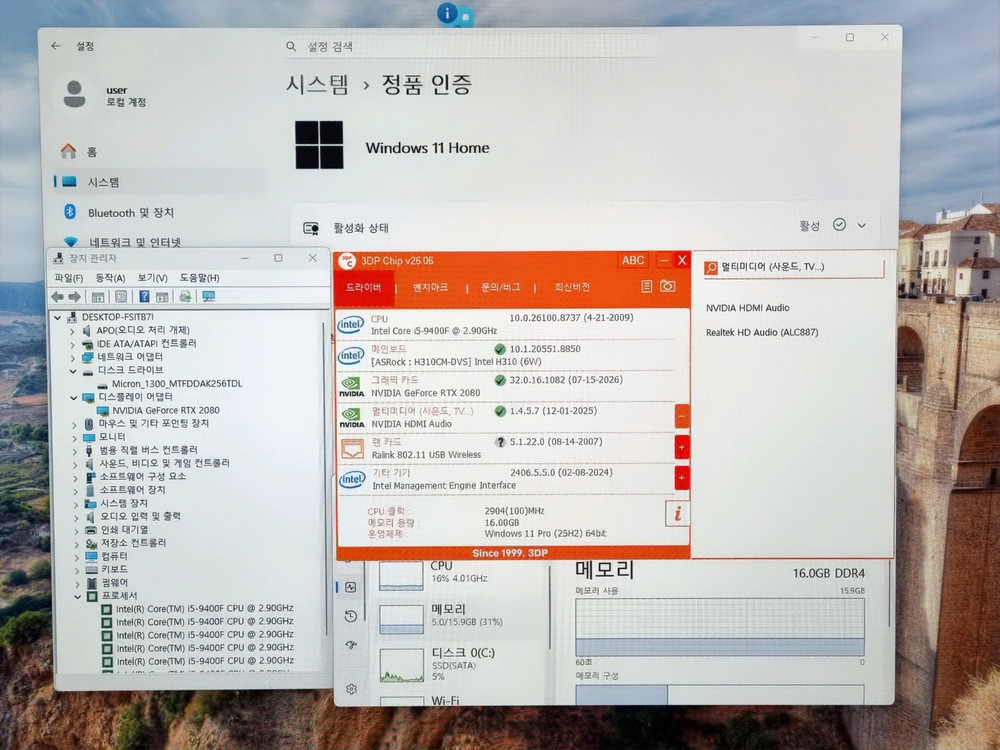The height and width of the screenshot is (750, 1000).
Task: Click 키보드 category in Device Manager
Action: [115, 569]
